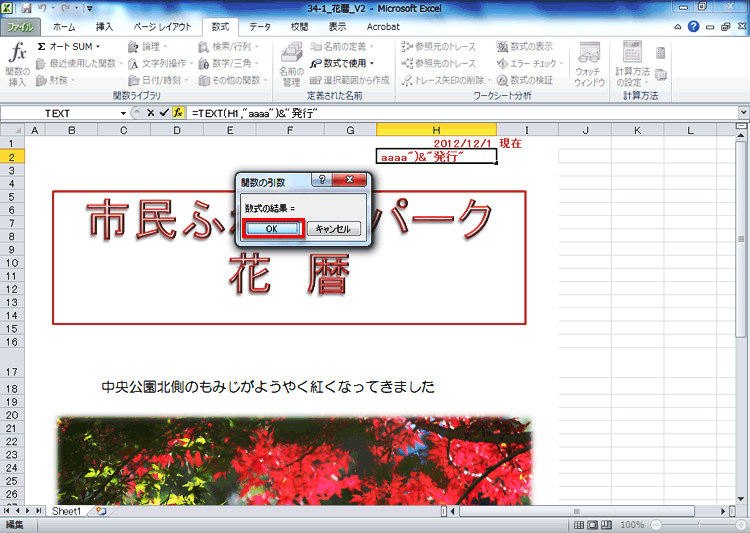Viewport: 750px width, 533px height.
Task: Switch to Page Layout view in status bar
Action: [x=592, y=525]
